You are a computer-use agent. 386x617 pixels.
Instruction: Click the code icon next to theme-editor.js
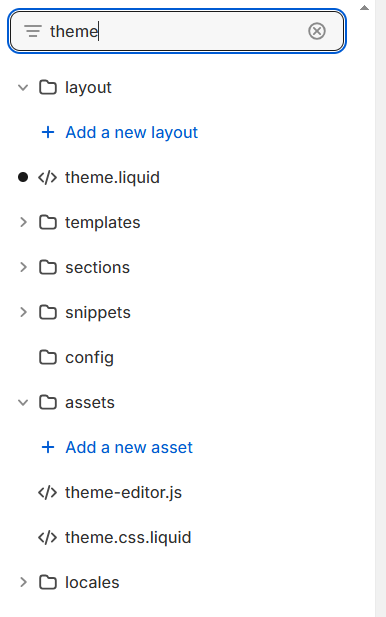click(48, 493)
